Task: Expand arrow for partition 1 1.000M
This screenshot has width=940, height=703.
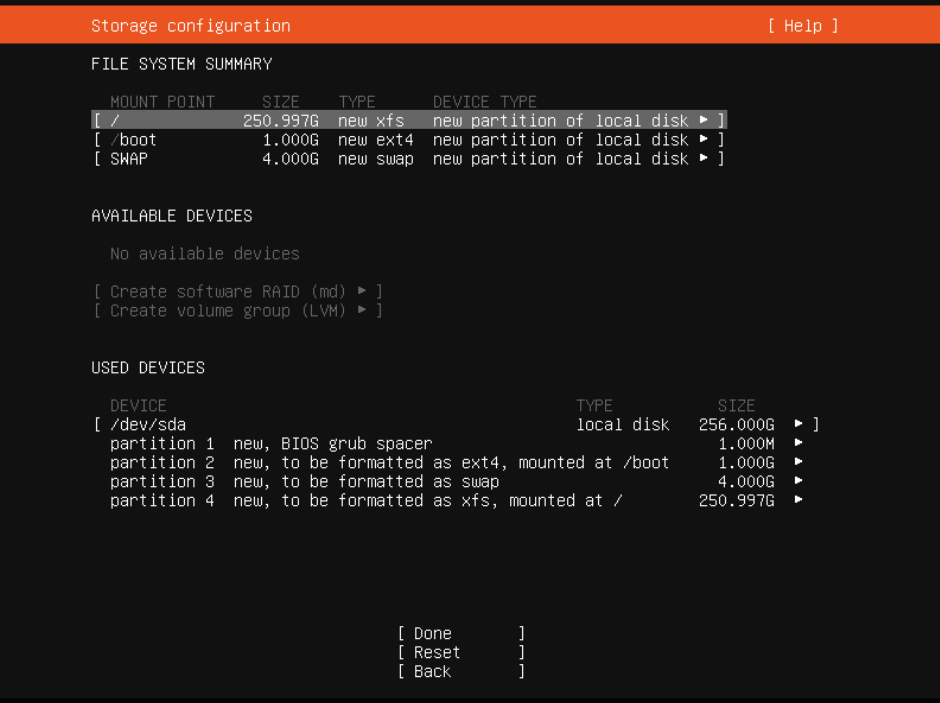Action: click(799, 443)
